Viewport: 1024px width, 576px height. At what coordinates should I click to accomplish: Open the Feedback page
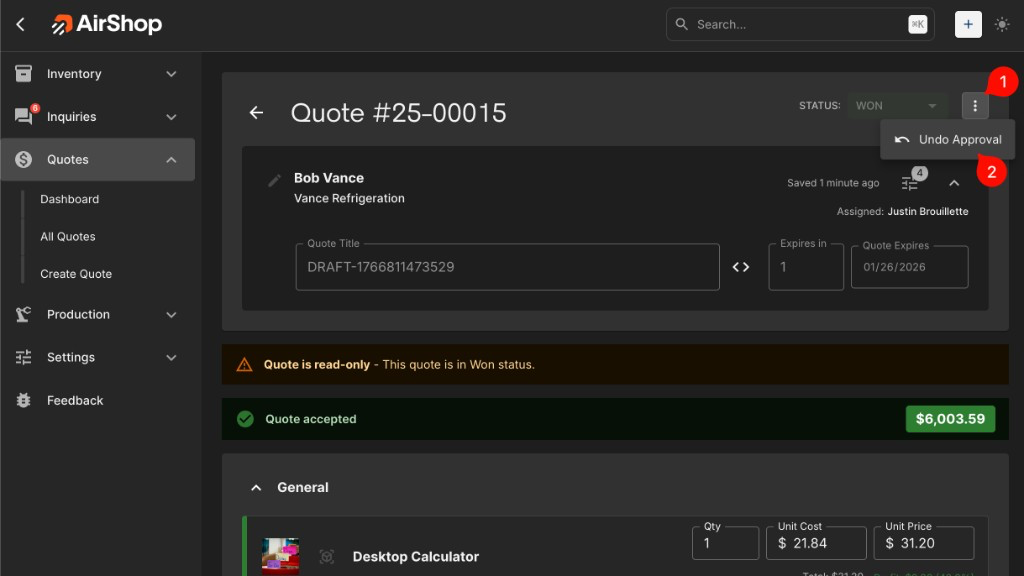point(75,401)
